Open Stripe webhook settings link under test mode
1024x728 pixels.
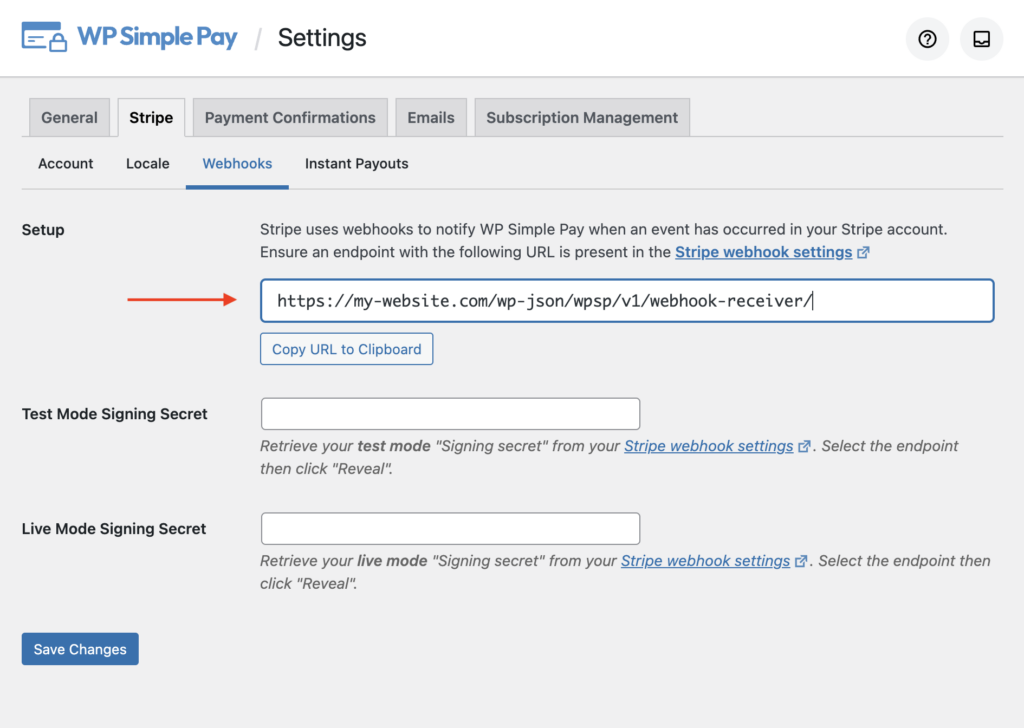click(x=708, y=446)
